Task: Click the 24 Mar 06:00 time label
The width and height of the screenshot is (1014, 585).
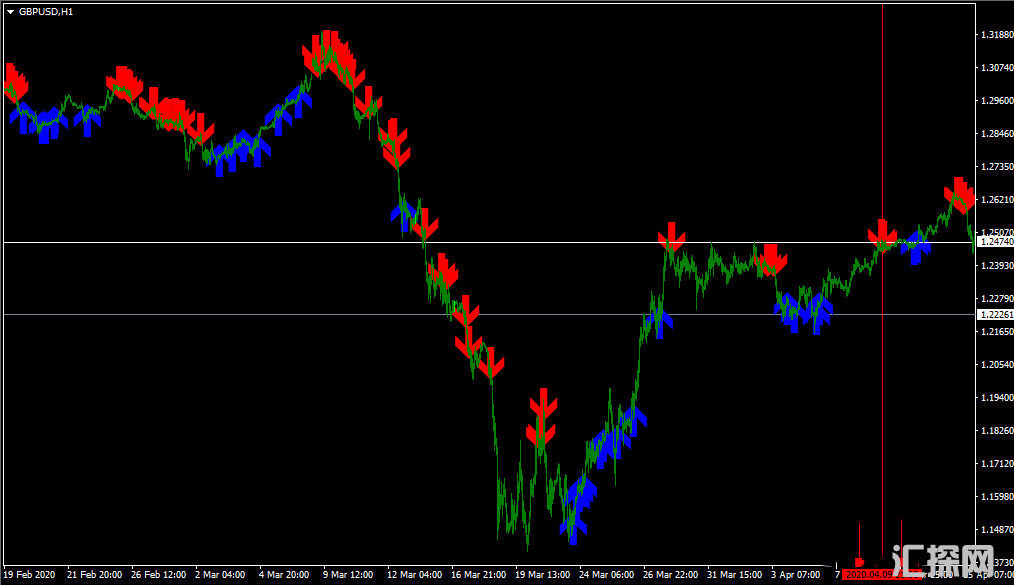Action: (x=607, y=574)
